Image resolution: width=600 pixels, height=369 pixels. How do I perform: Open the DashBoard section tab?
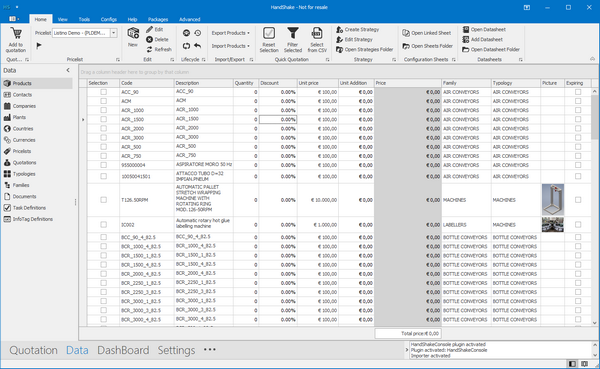[x=123, y=350]
